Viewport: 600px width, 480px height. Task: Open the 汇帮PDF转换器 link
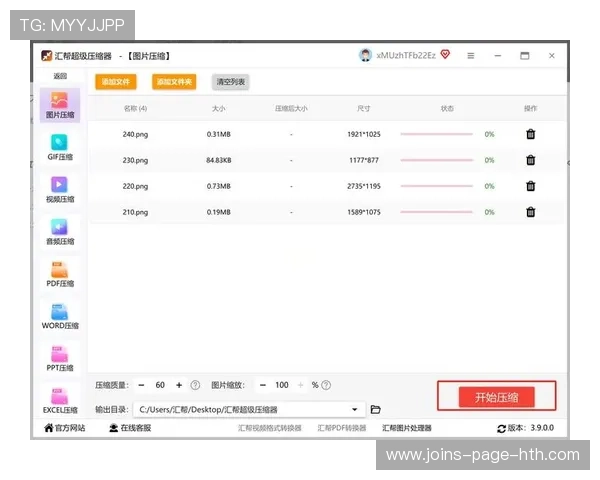point(341,428)
